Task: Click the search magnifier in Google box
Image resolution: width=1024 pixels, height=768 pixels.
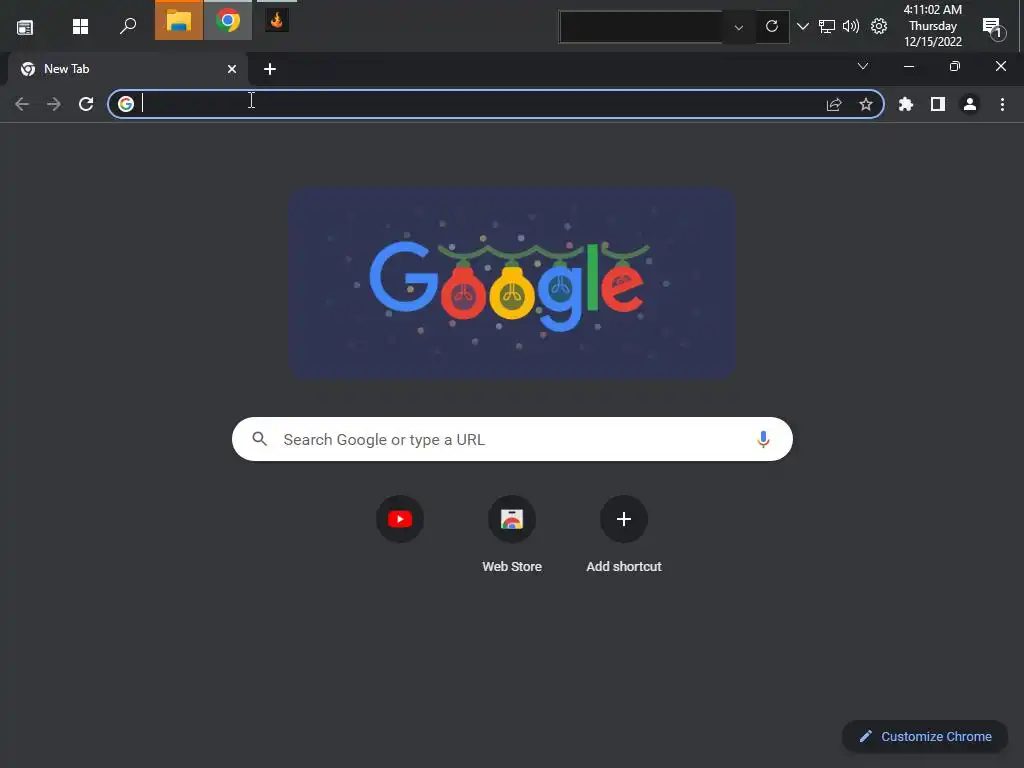Action: point(259,439)
